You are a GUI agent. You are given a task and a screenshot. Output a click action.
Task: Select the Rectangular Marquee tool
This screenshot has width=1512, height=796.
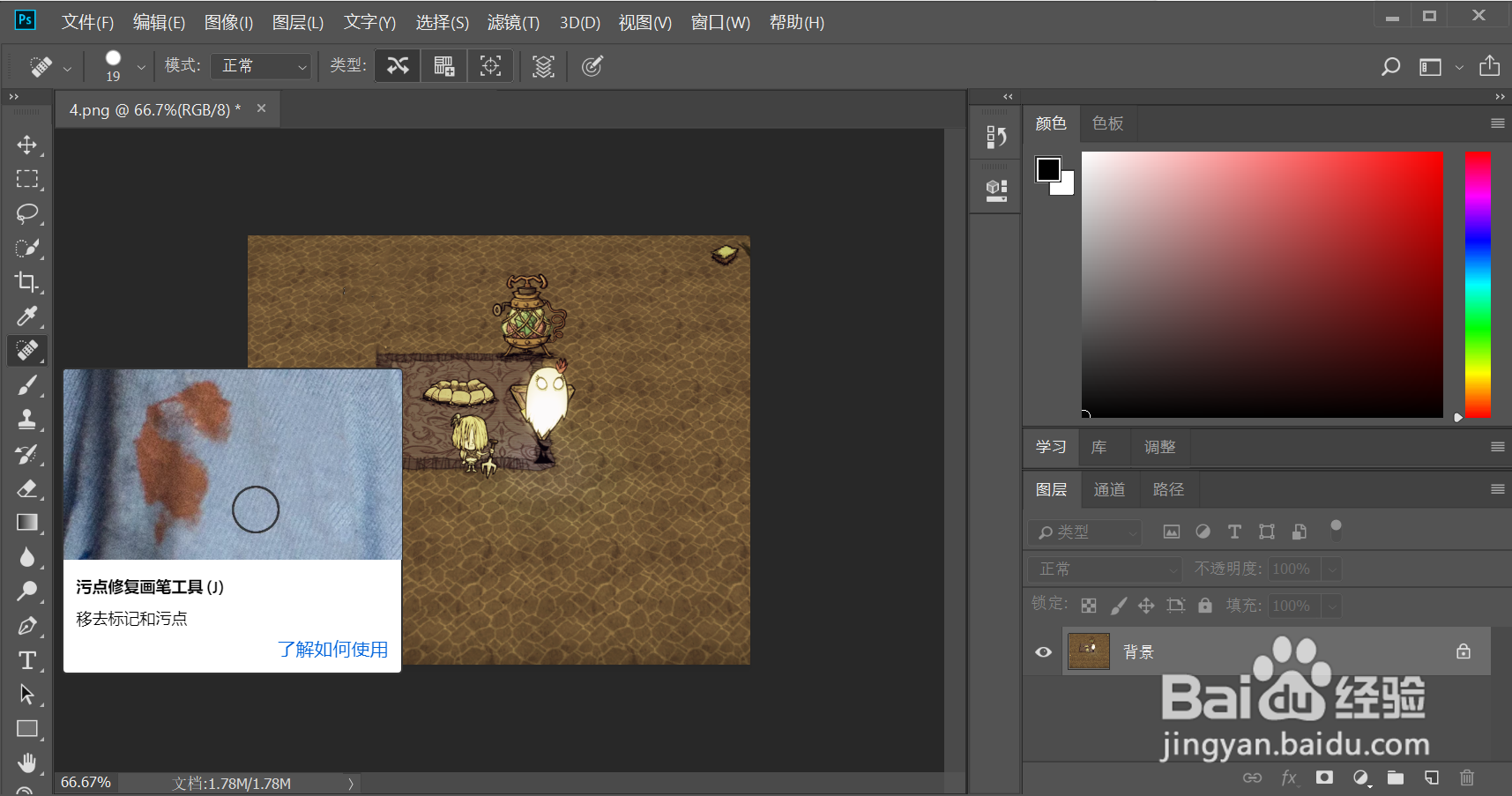pyautogui.click(x=27, y=179)
